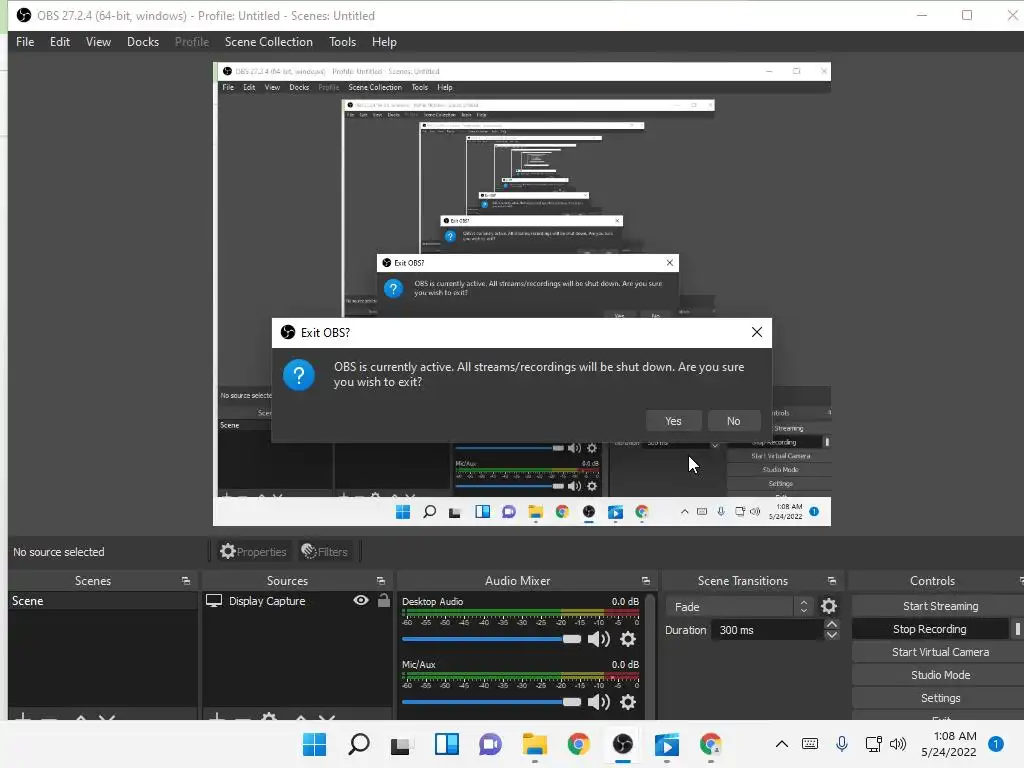Close the Exit OBS dialog with X

tap(756, 332)
